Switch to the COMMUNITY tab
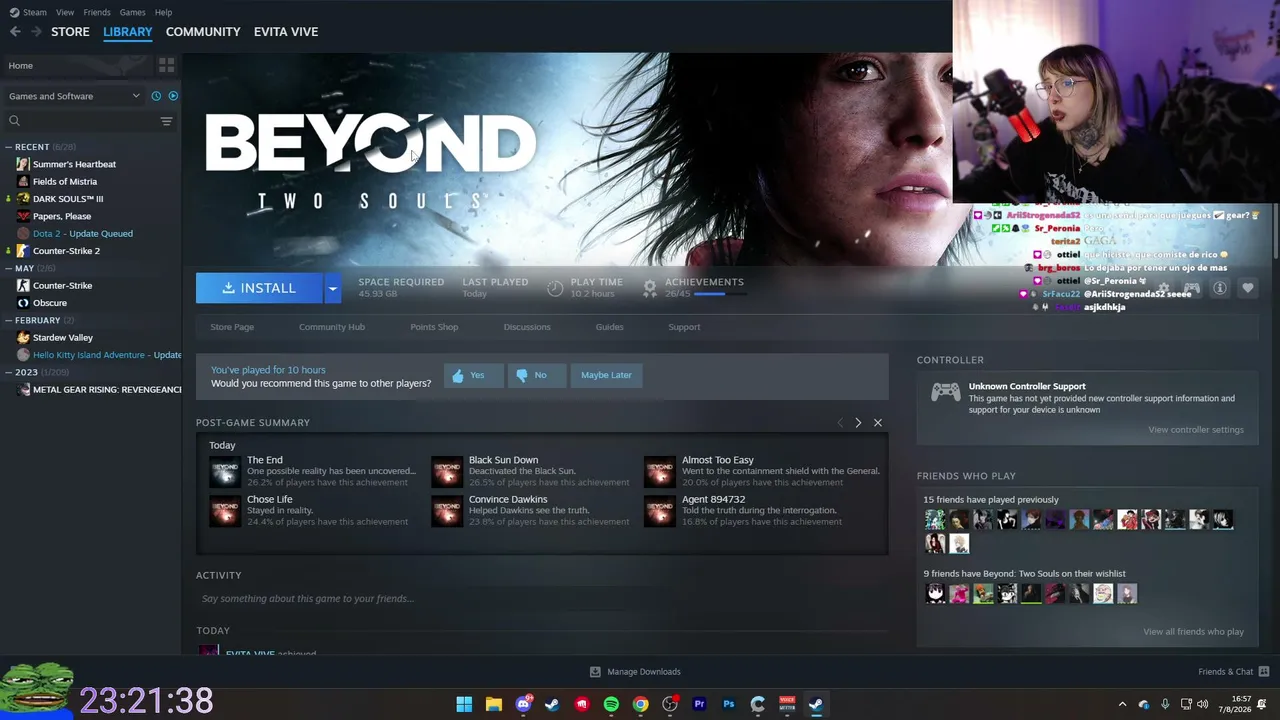 [203, 32]
